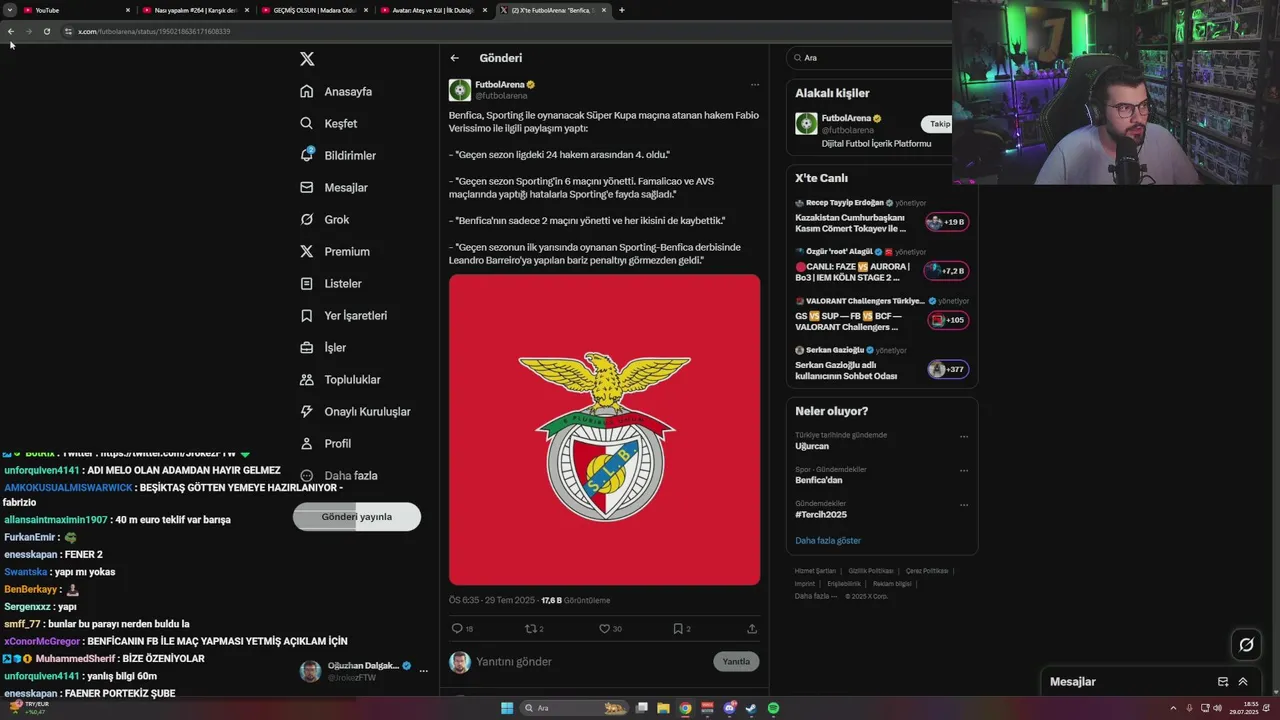Viewport: 1280px width, 720px height.
Task: Open Steam from the taskbar
Action: click(x=751, y=708)
